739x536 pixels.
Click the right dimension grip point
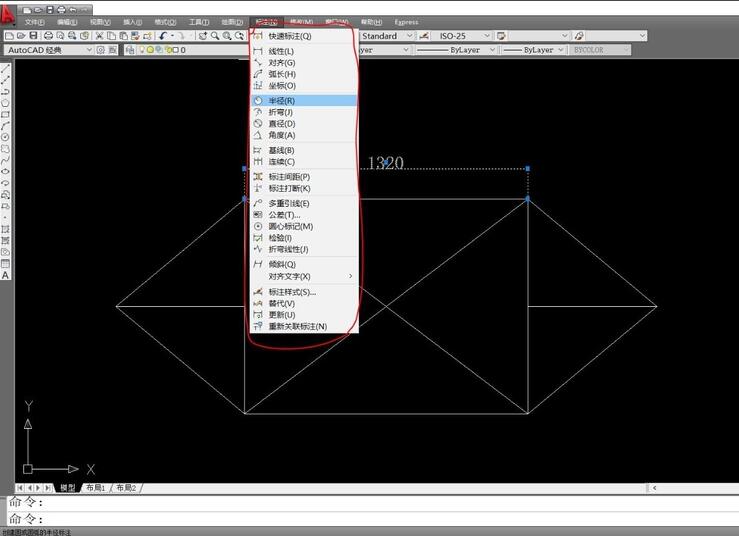pos(527,168)
